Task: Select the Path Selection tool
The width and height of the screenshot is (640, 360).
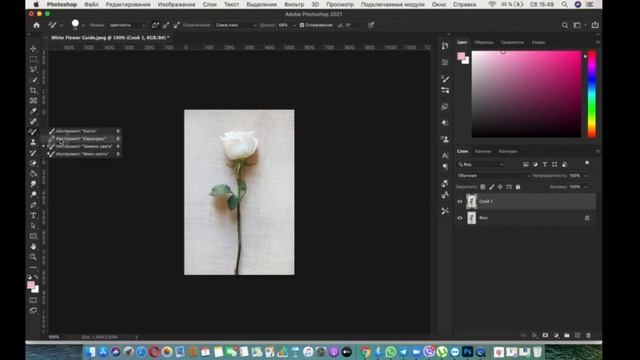Action: tap(33, 226)
